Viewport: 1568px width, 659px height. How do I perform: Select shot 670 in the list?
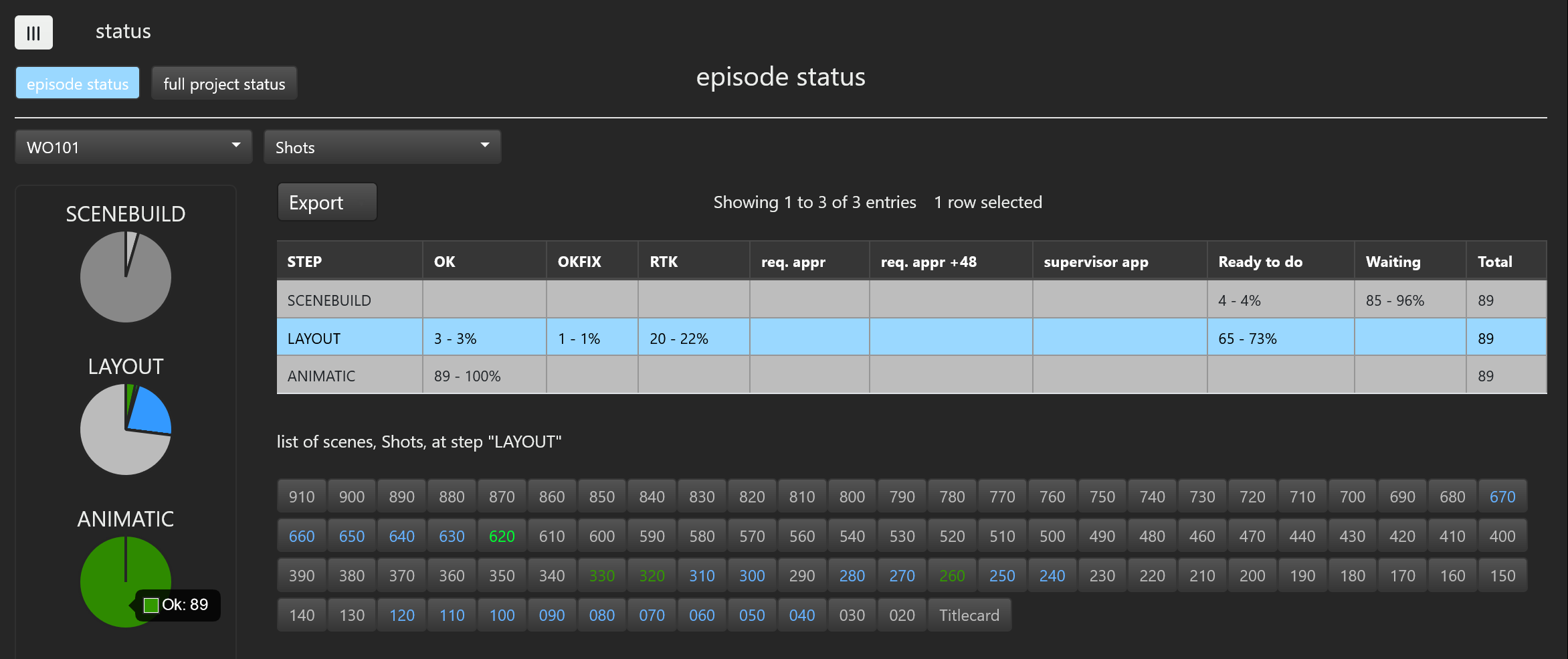[x=1502, y=496]
